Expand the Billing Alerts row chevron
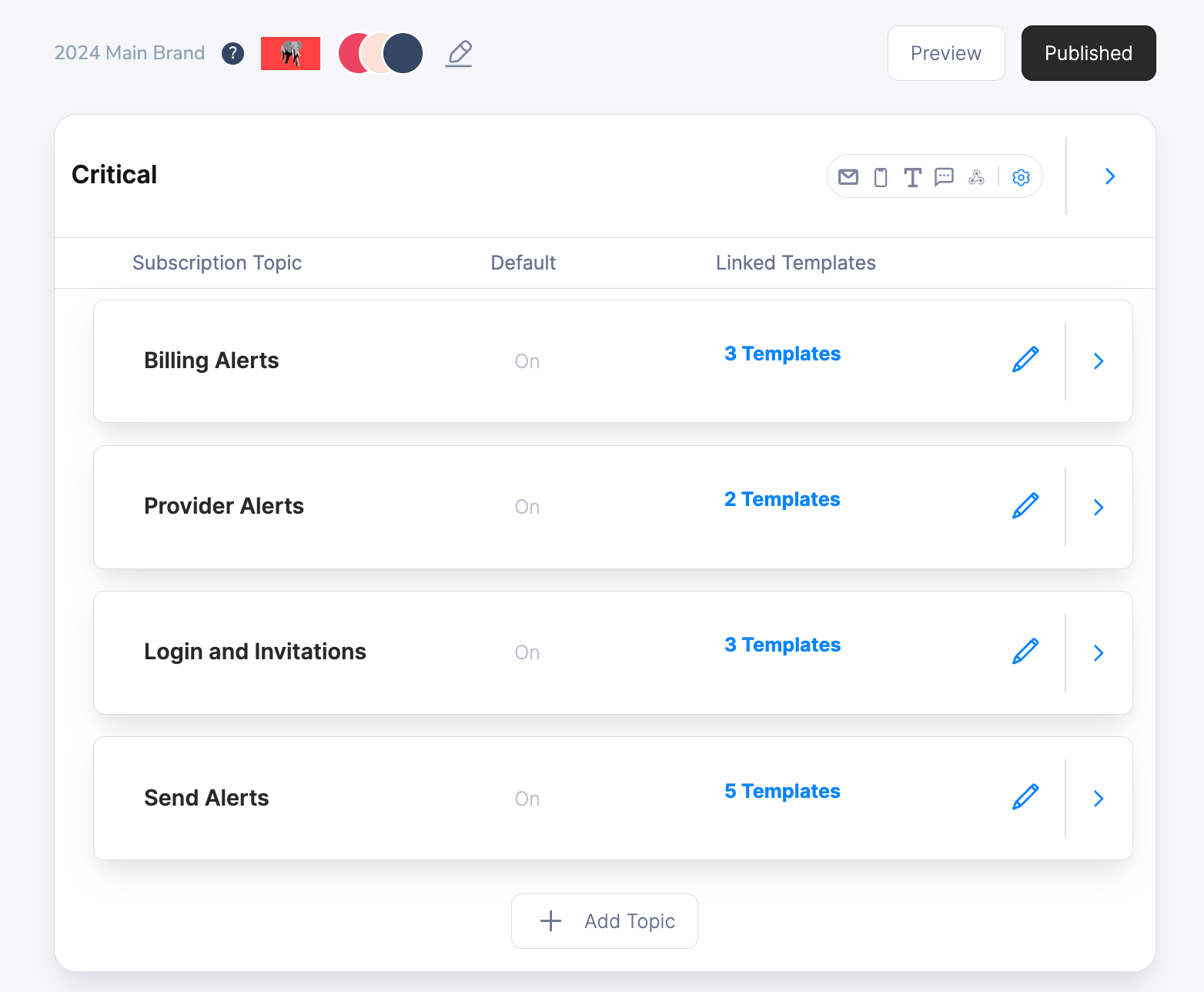Screen dimensions: 1204x992 coord(1099,360)
